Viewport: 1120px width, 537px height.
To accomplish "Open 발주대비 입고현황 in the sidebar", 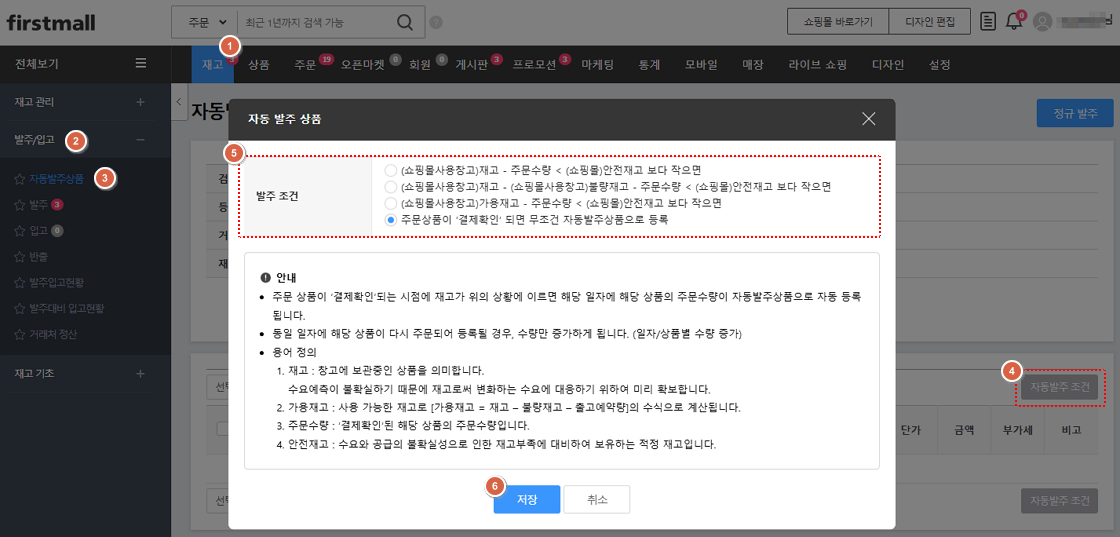I will point(67,308).
